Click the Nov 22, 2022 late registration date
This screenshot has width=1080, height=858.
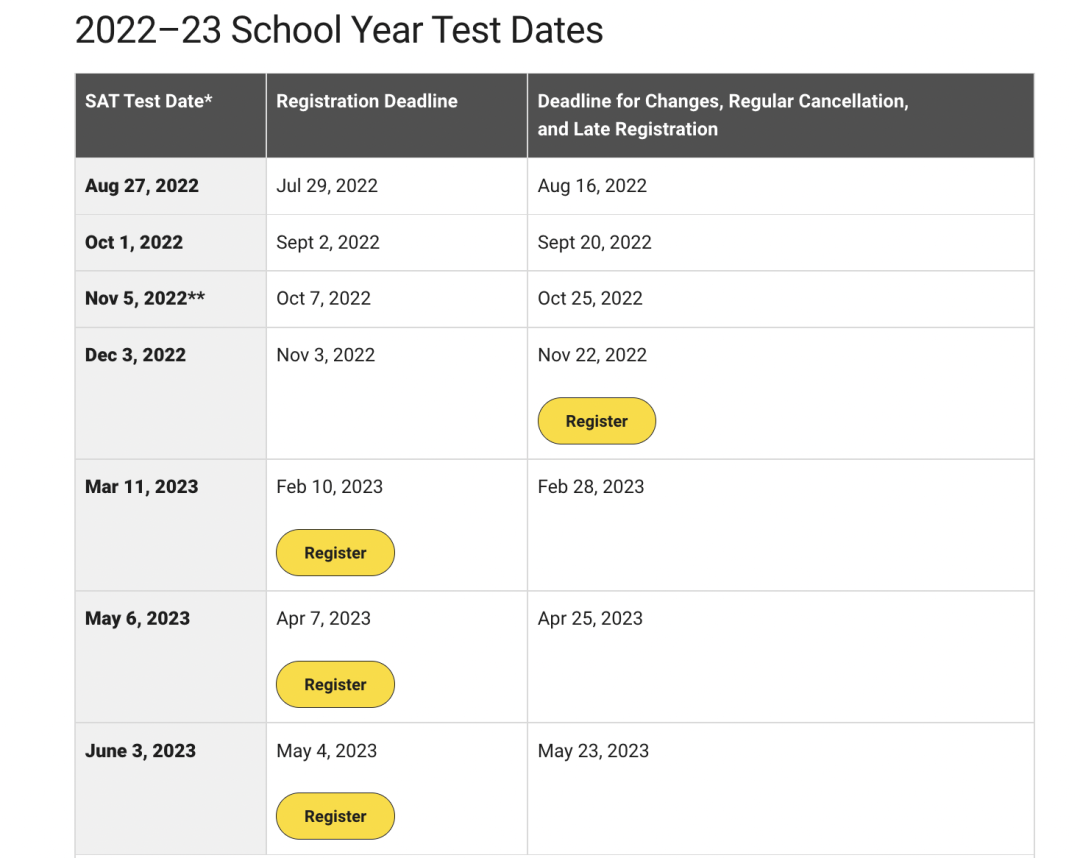coord(592,355)
